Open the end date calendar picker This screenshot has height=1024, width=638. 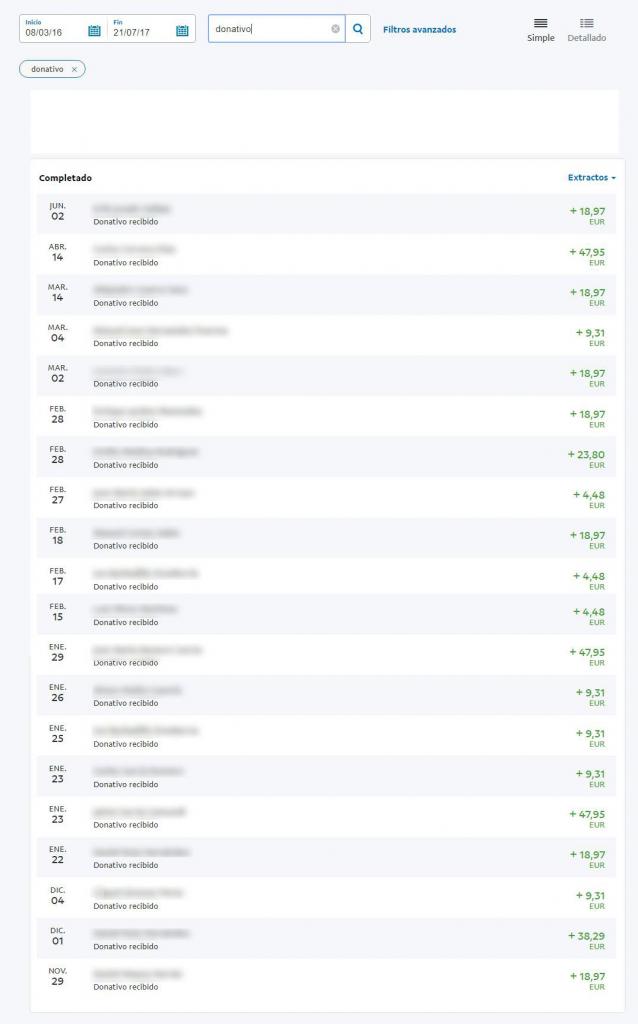182,31
